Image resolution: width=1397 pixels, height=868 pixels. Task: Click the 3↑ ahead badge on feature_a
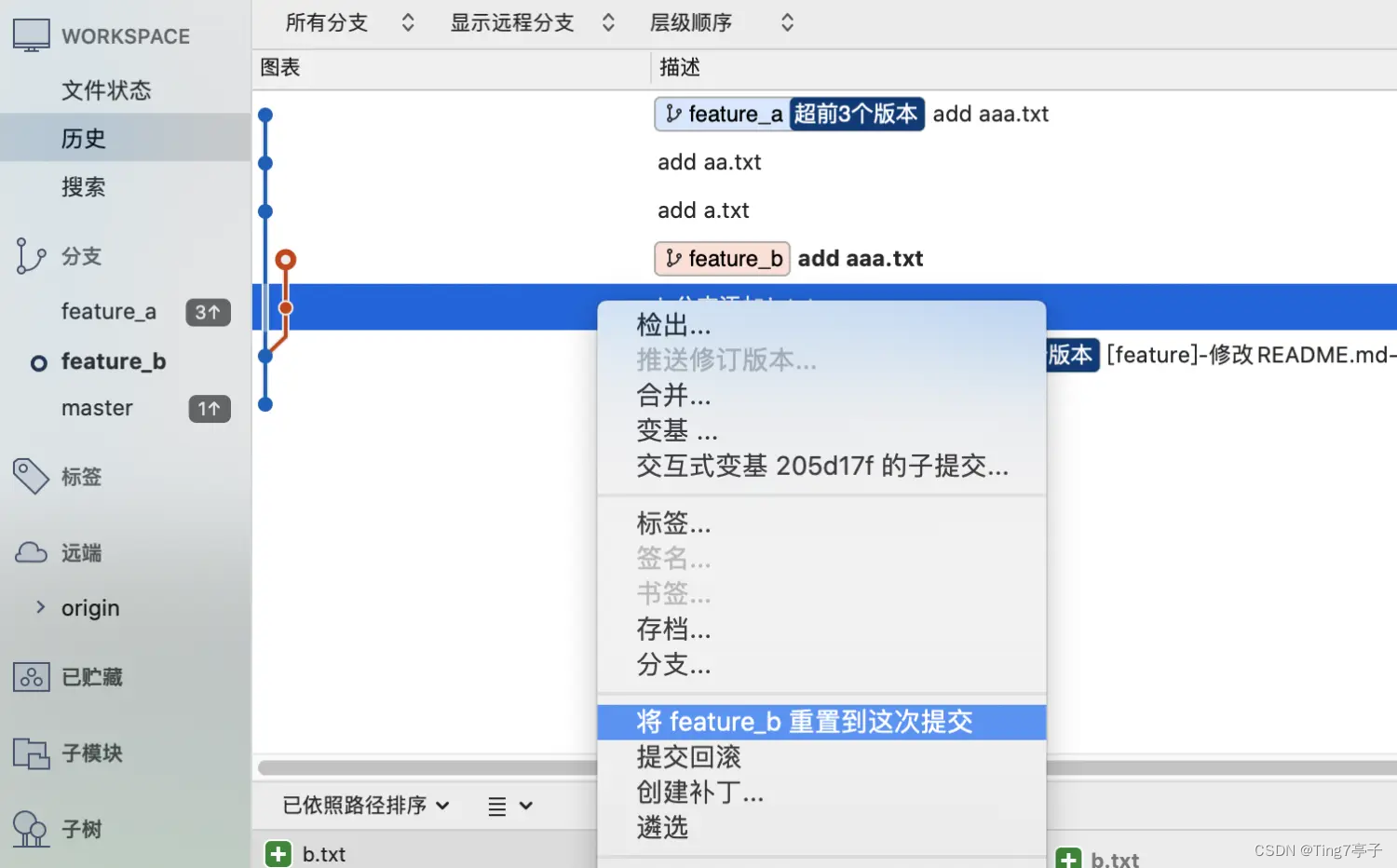coord(208,312)
